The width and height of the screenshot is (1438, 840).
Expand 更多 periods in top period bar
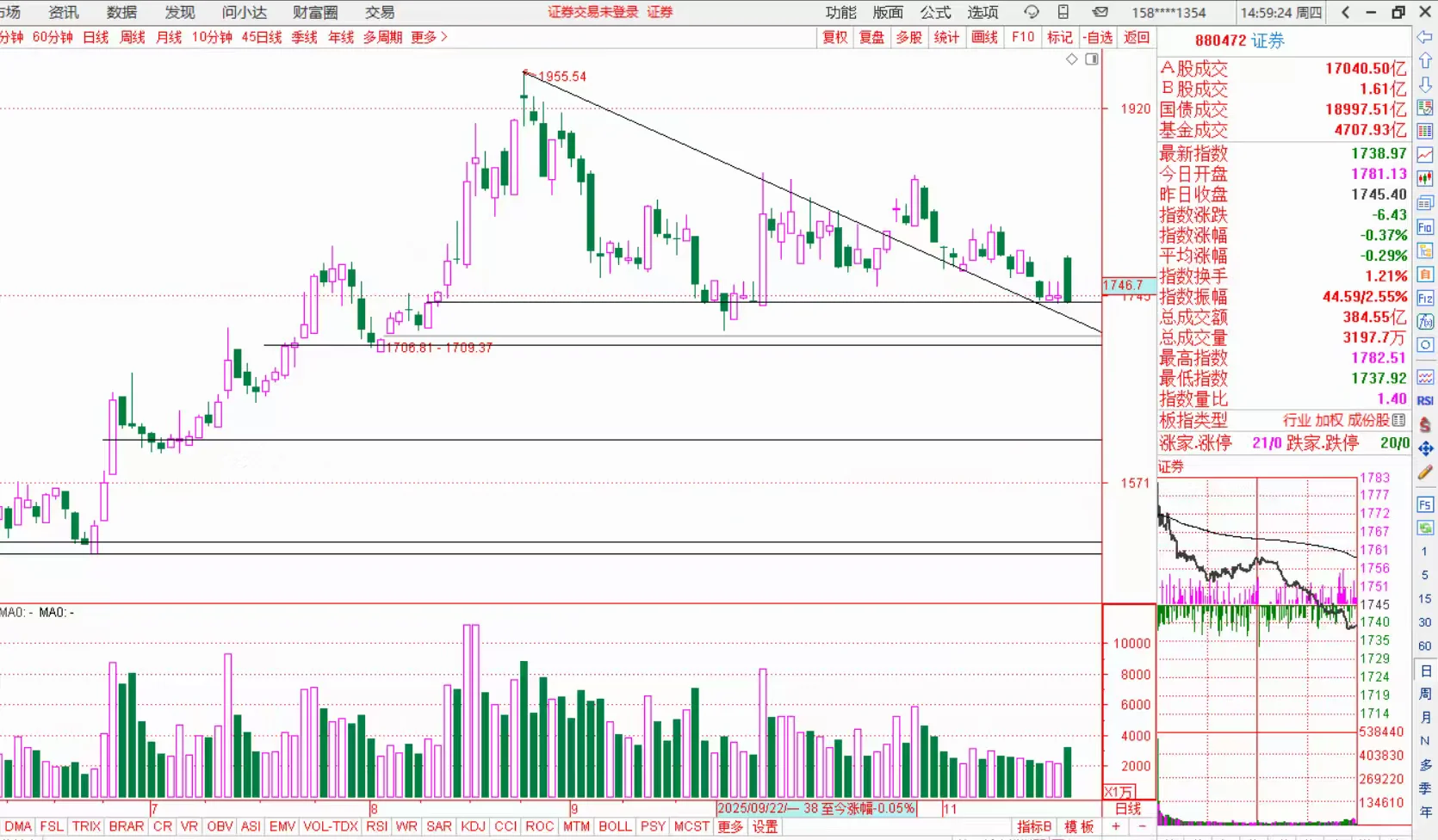point(429,37)
